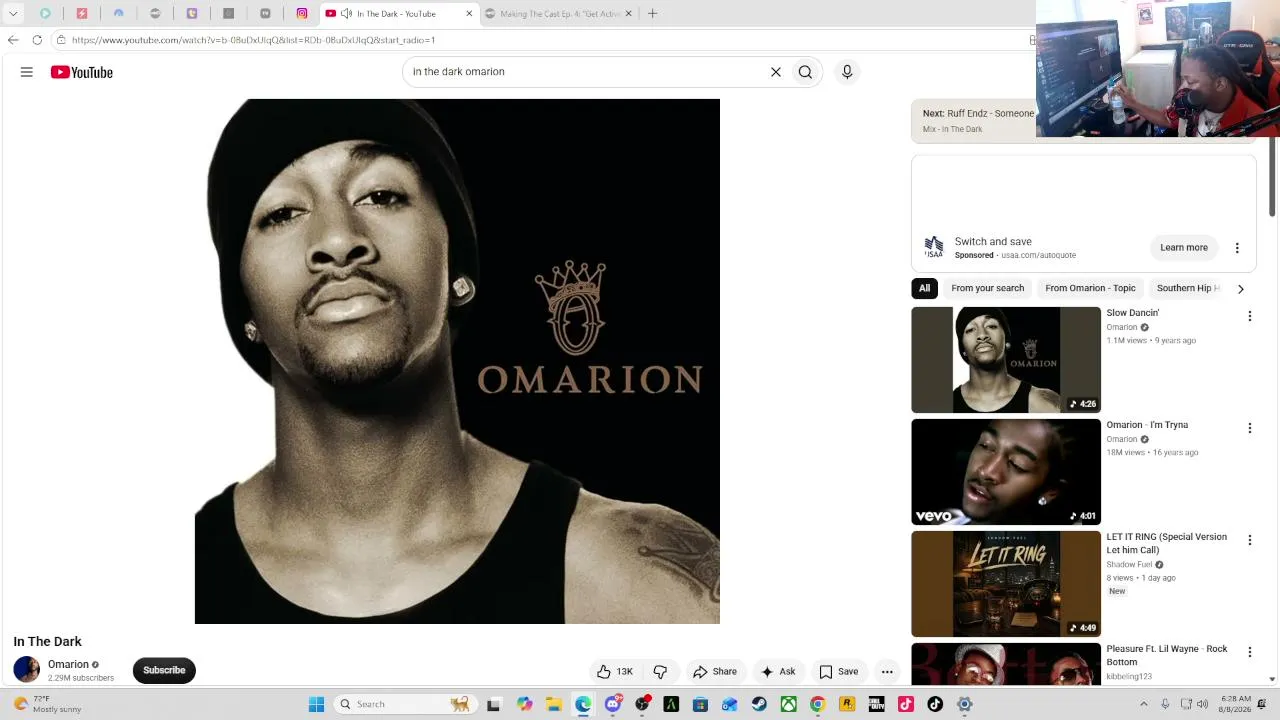
Task: Go to YouTube home via the logo
Action: click(x=82, y=72)
